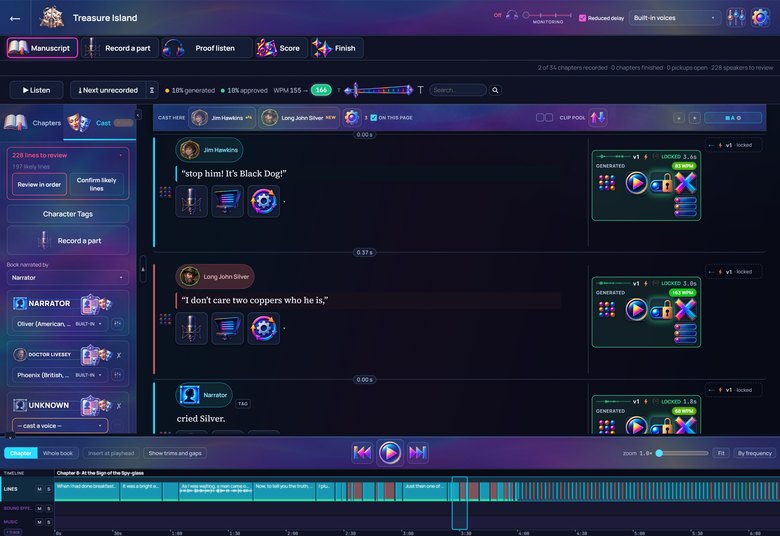Open voice tuning sliders for Oliver voice
The height and width of the screenshot is (536, 780).
coord(117,323)
